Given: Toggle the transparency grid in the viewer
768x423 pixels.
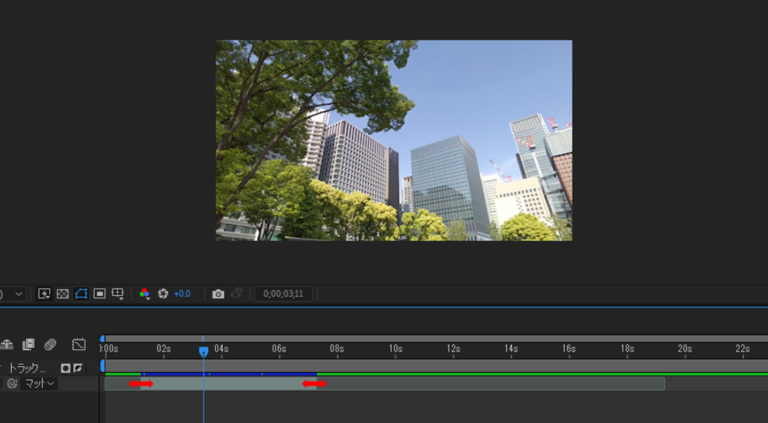Looking at the screenshot, I should pyautogui.click(x=62, y=294).
